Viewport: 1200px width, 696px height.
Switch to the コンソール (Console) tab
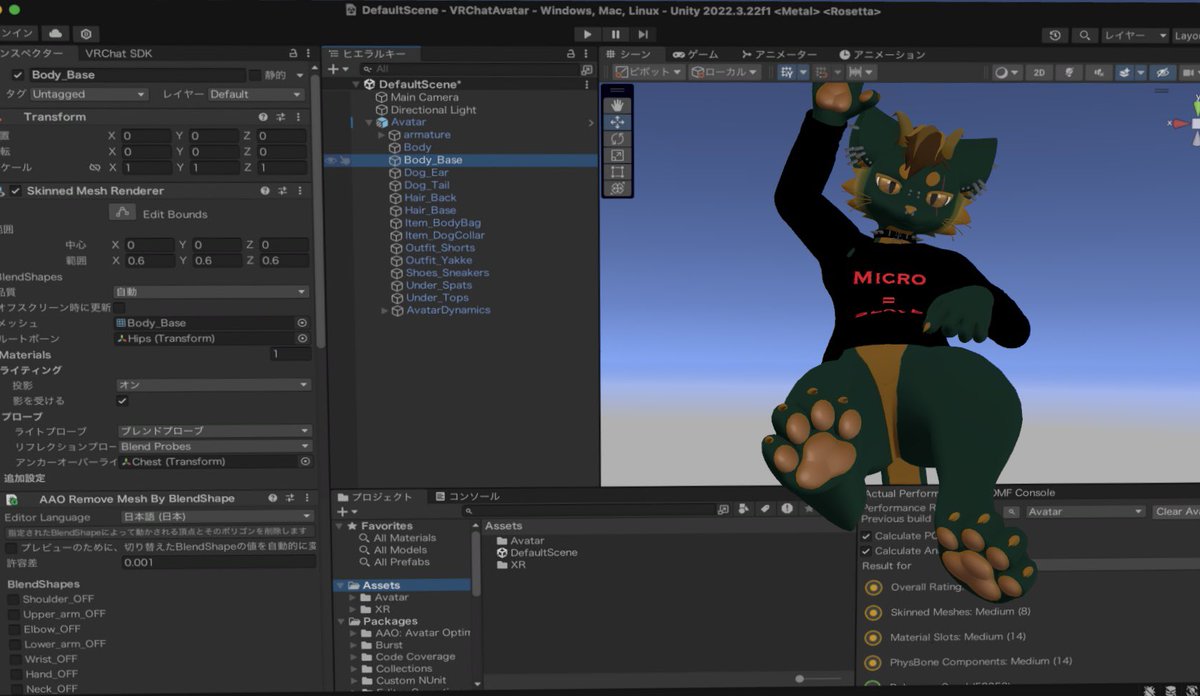click(x=466, y=497)
